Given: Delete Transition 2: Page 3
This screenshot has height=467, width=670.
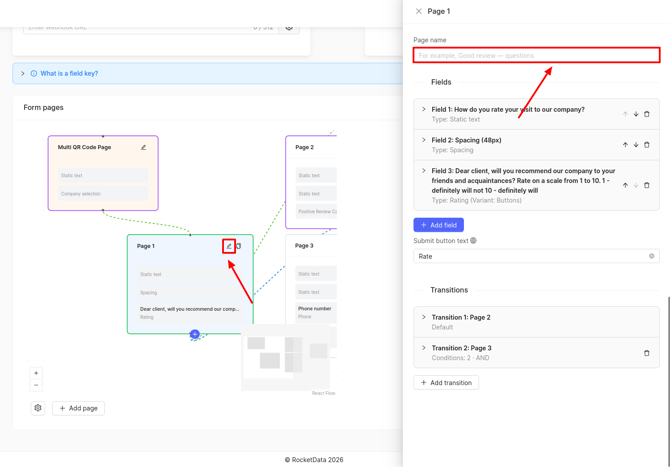Looking at the screenshot, I should click(646, 353).
